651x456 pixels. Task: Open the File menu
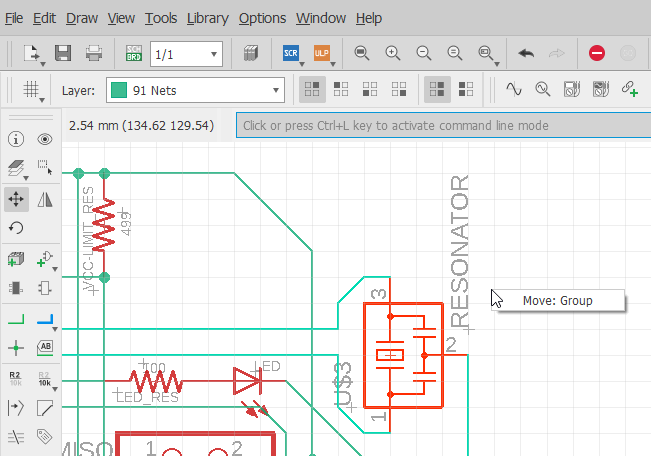click(x=14, y=18)
